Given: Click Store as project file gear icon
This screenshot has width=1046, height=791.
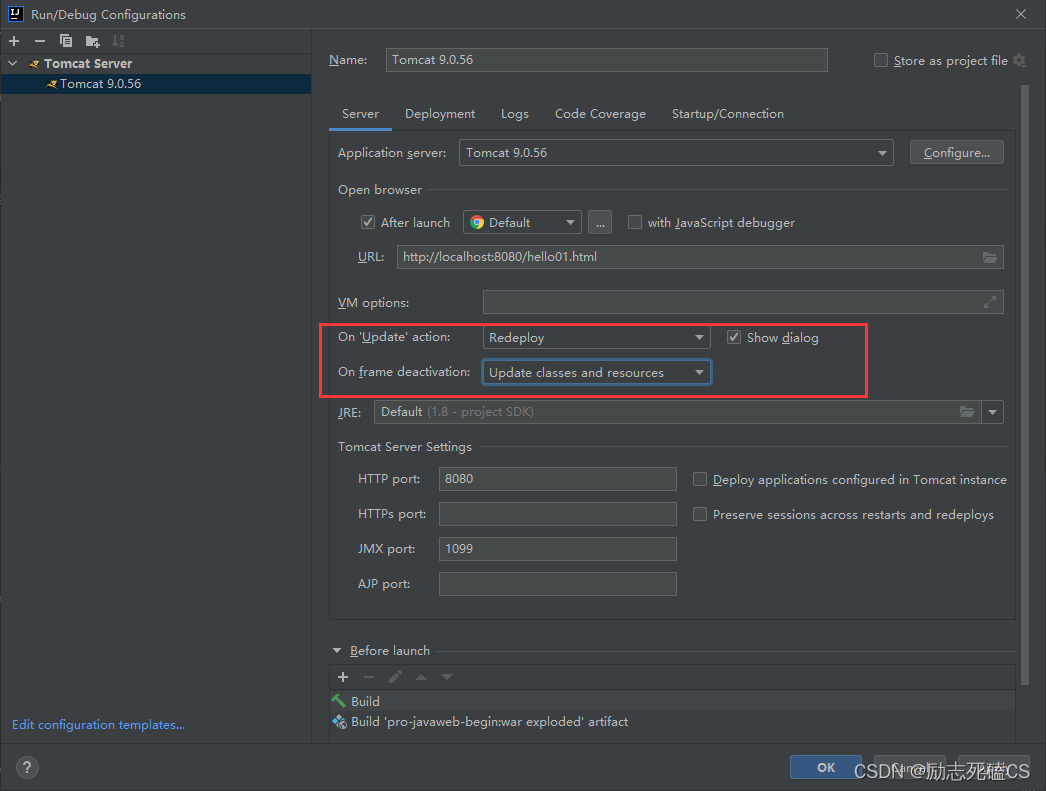Looking at the screenshot, I should pos(1019,61).
